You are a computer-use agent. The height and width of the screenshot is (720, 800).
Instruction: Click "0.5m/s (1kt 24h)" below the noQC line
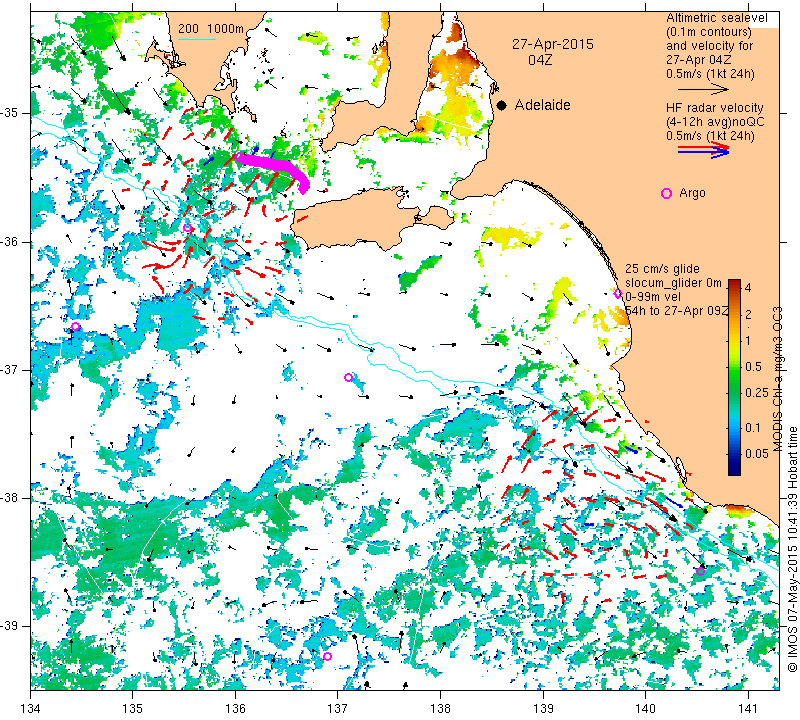point(710,136)
